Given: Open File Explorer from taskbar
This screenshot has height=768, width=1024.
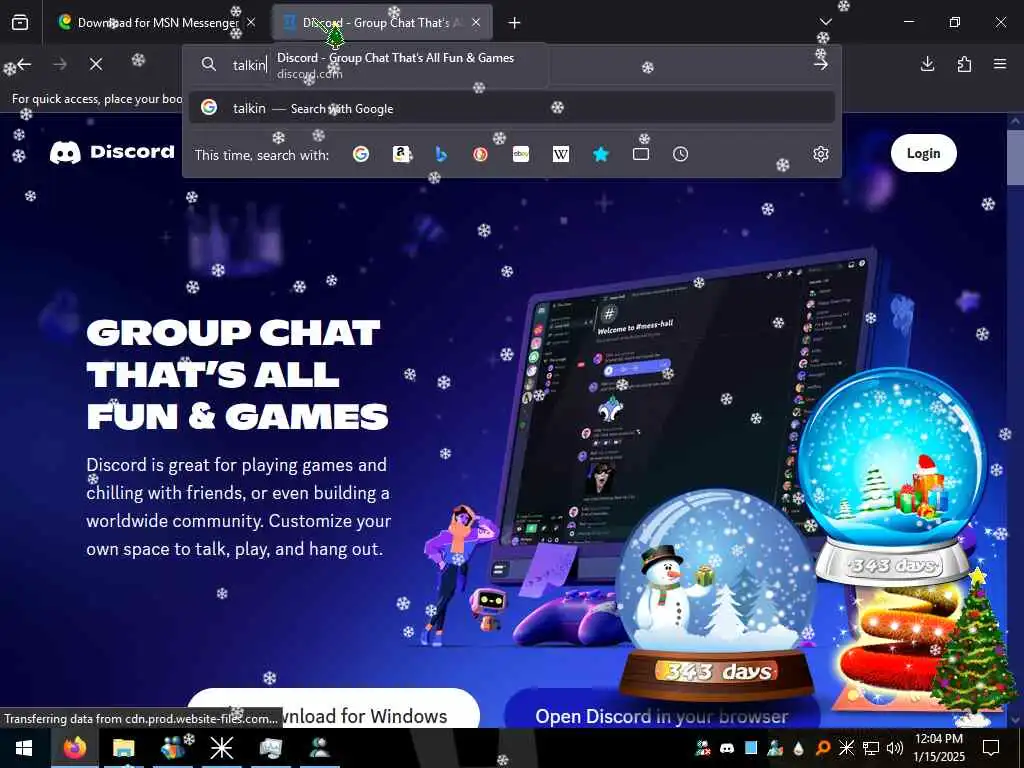Looking at the screenshot, I should pos(123,748).
